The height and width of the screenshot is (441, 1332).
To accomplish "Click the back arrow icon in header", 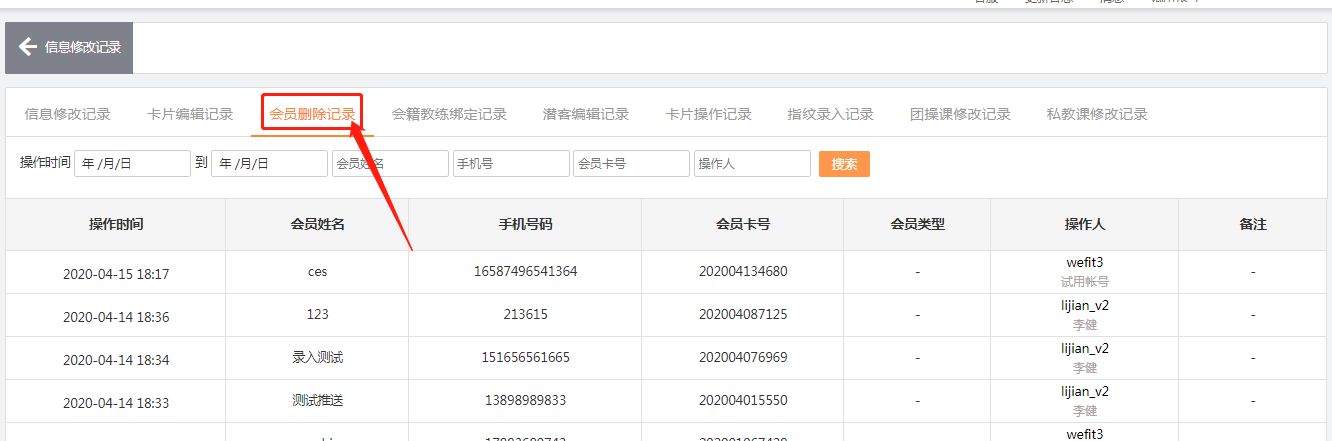I will 27,47.
